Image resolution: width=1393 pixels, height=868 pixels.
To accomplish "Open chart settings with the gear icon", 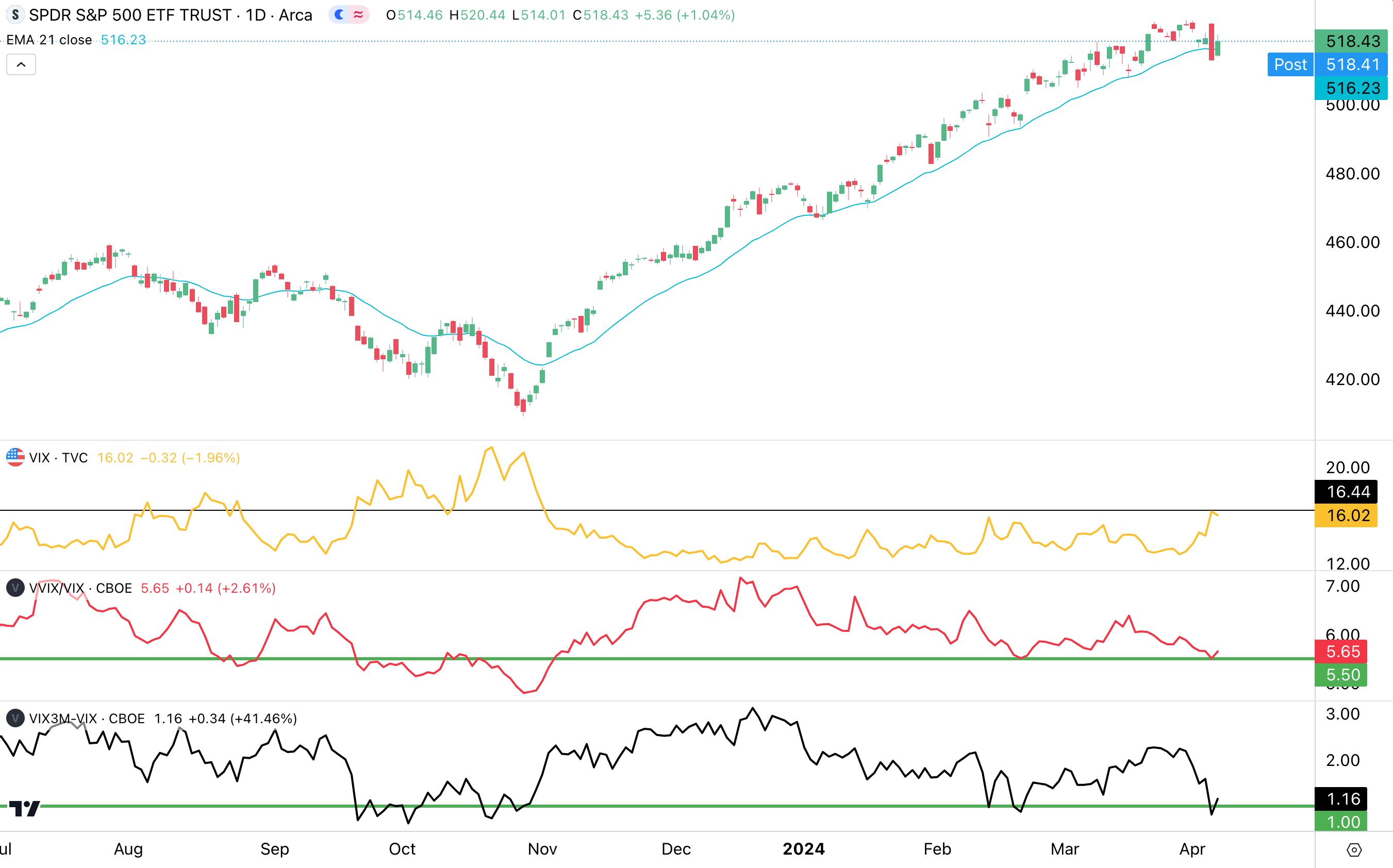I will point(1354,849).
